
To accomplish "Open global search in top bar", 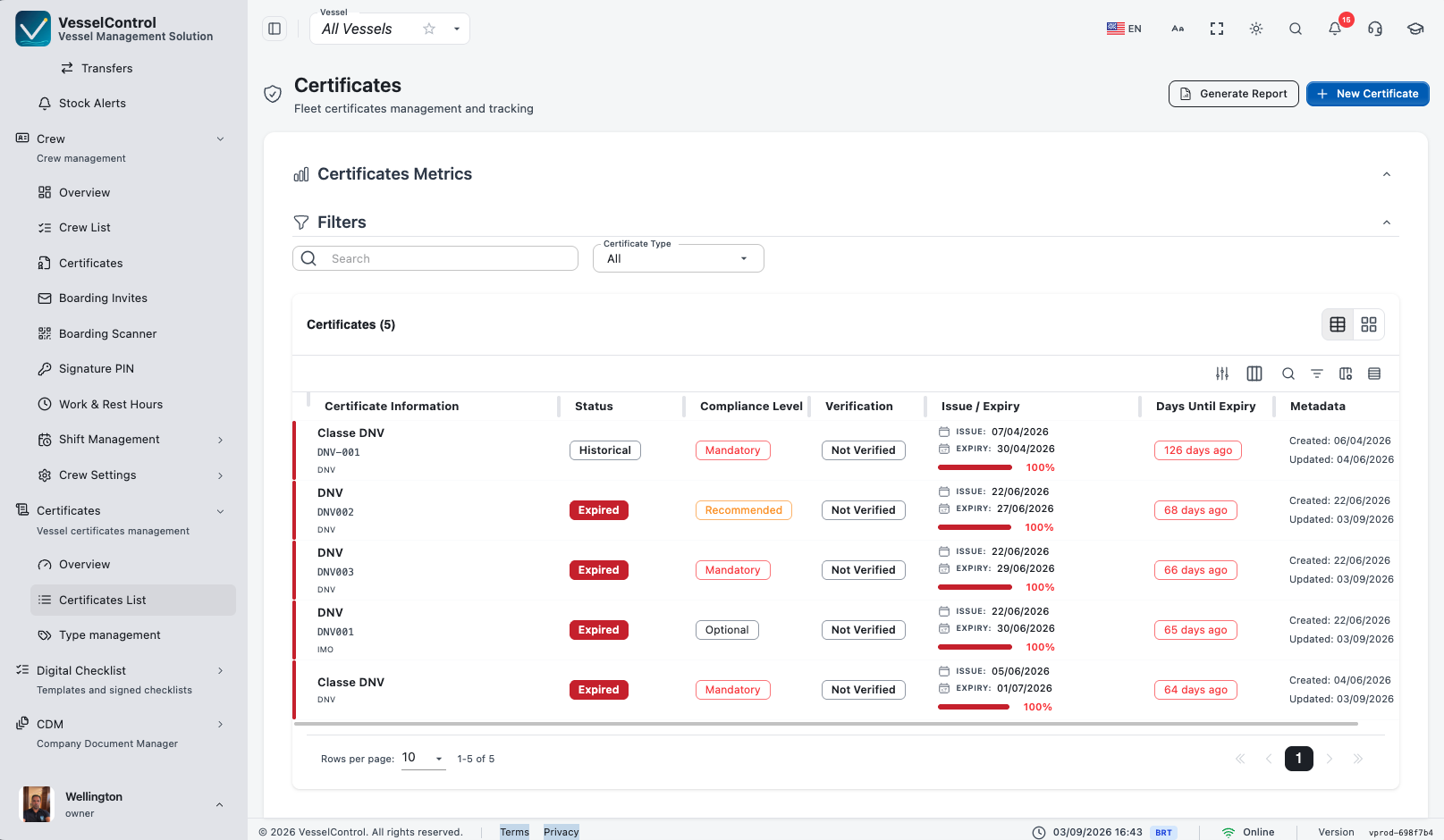I will coord(1296,29).
